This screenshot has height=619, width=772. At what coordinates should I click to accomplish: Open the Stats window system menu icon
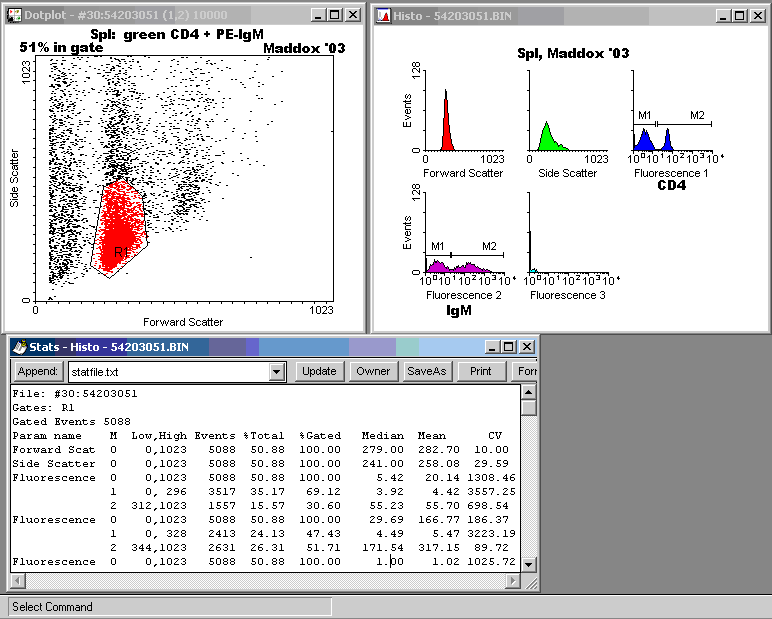pyautogui.click(x=19, y=347)
